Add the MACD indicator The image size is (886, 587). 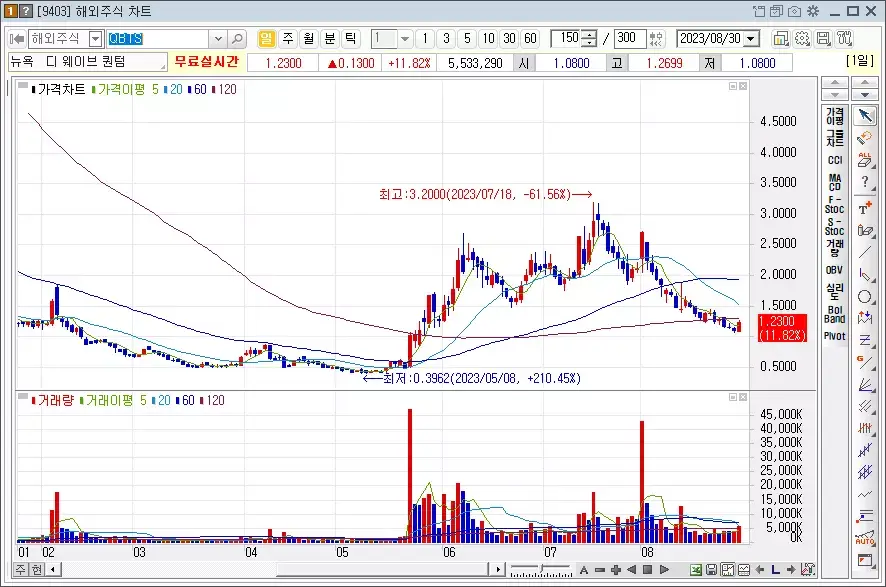point(835,182)
